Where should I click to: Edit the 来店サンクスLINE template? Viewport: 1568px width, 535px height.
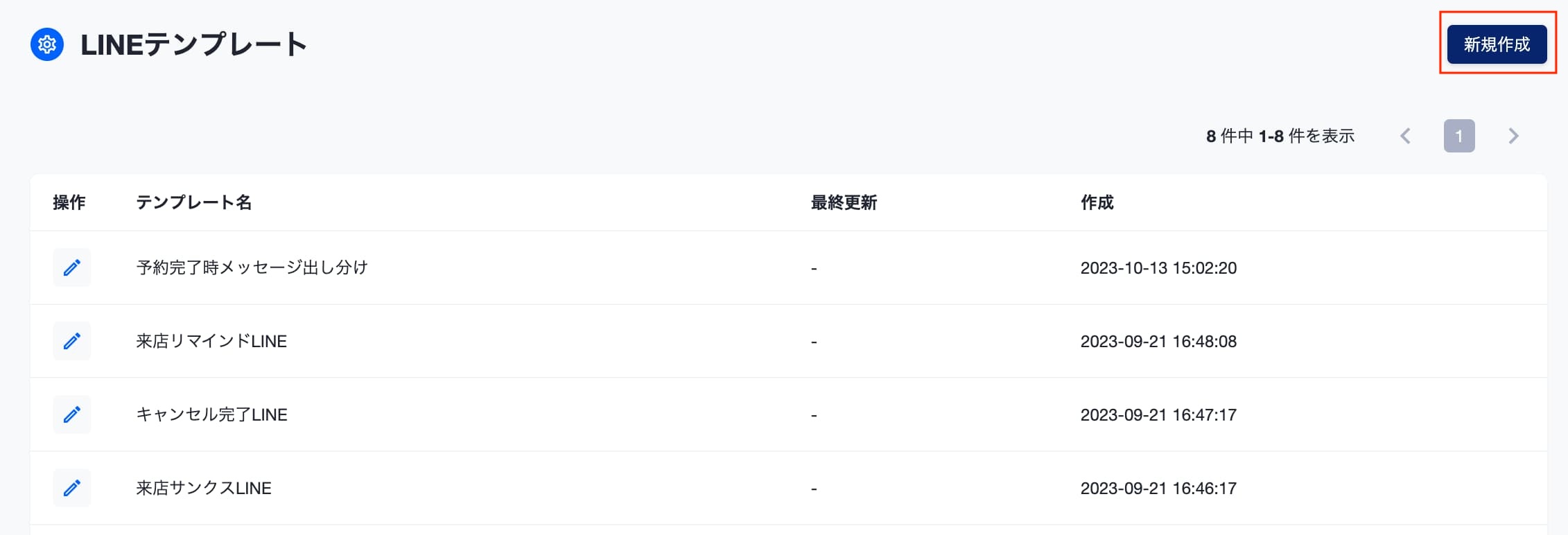pyautogui.click(x=72, y=488)
